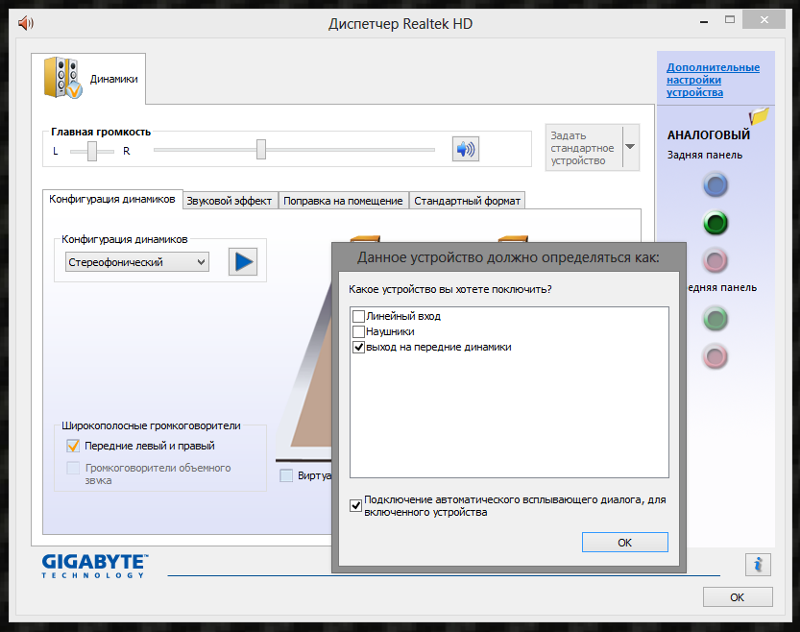Toggle Передние левый и правый checkbox
The width and height of the screenshot is (800, 632).
73,446
